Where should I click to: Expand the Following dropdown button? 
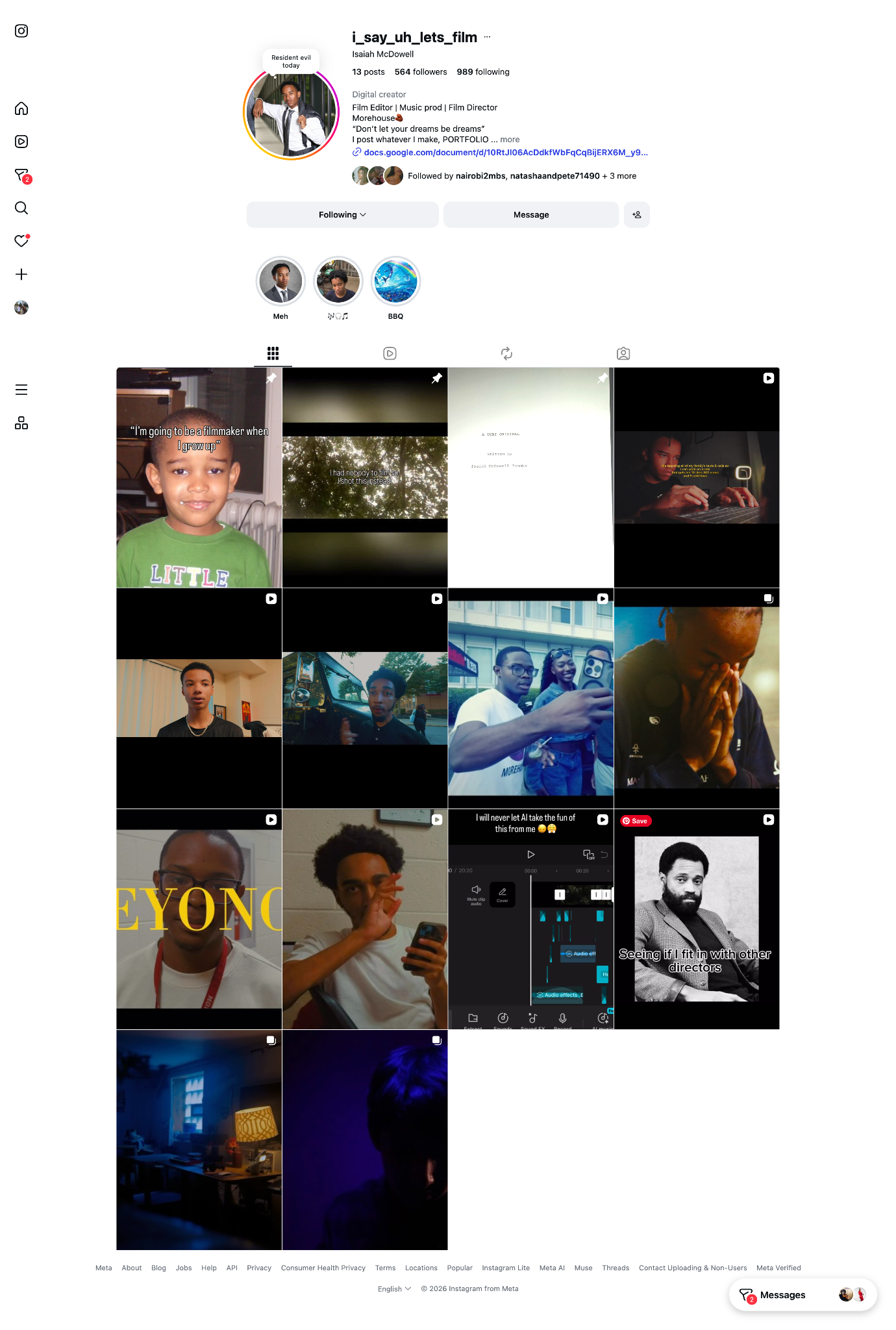pos(343,215)
